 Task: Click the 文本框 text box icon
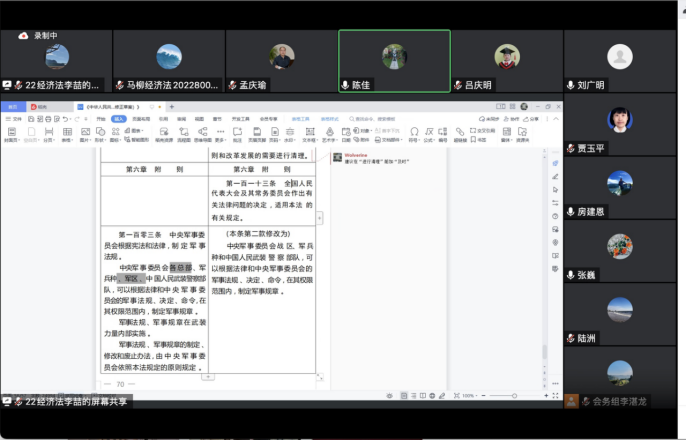(309, 132)
